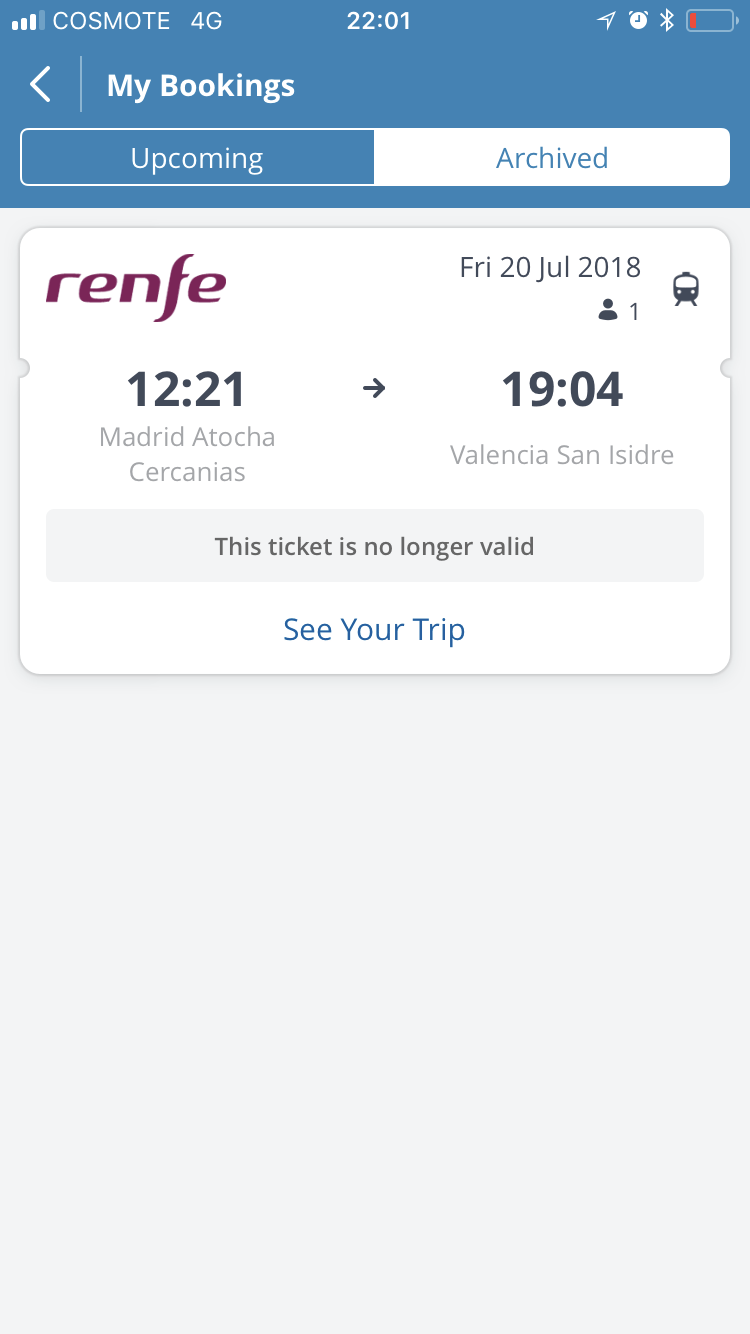
Task: Tap the cellular signal bars
Action: (x=28, y=21)
